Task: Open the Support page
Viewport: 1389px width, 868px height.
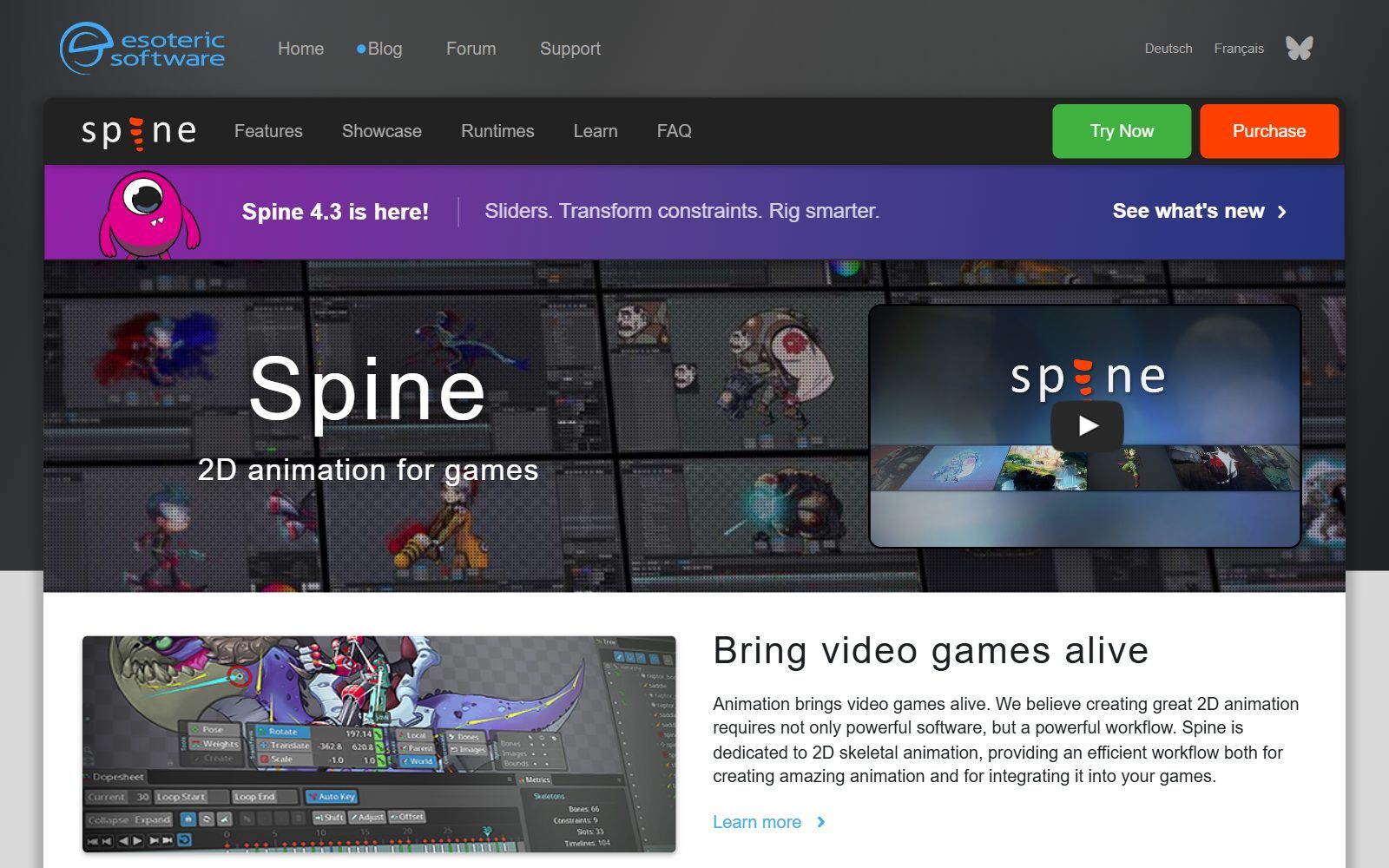Action: tap(570, 49)
